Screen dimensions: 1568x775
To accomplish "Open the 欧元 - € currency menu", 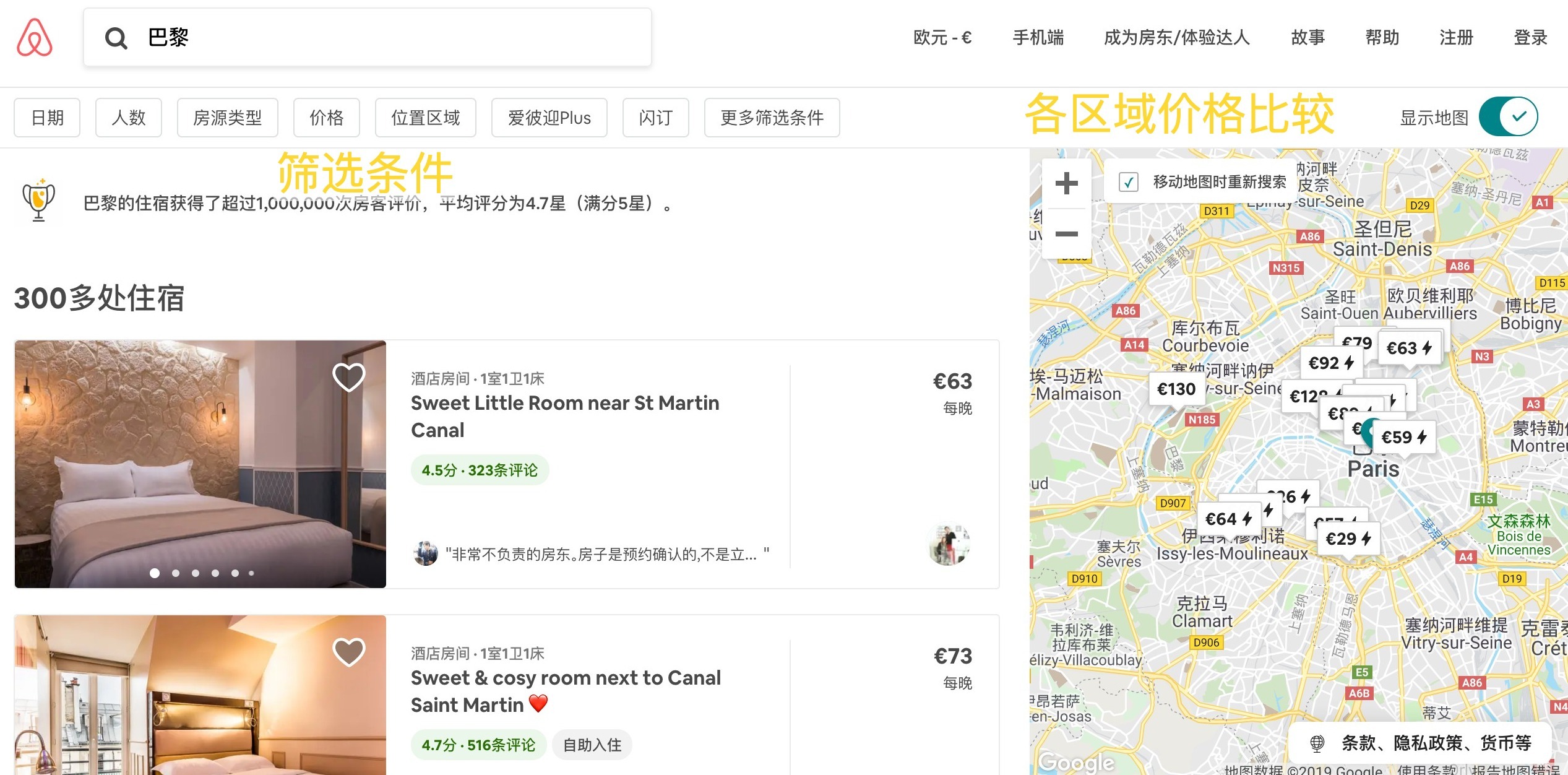I will [x=942, y=38].
